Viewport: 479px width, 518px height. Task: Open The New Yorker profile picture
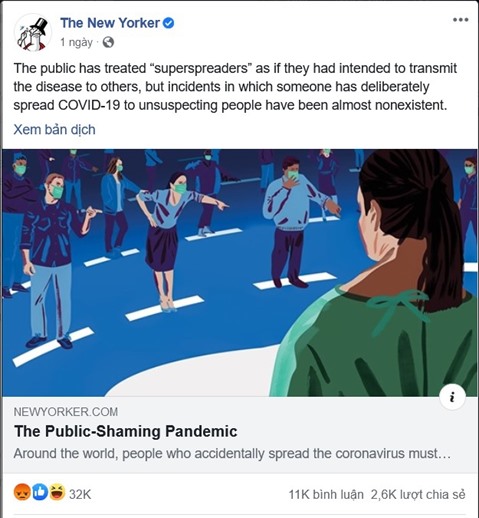coord(32,32)
